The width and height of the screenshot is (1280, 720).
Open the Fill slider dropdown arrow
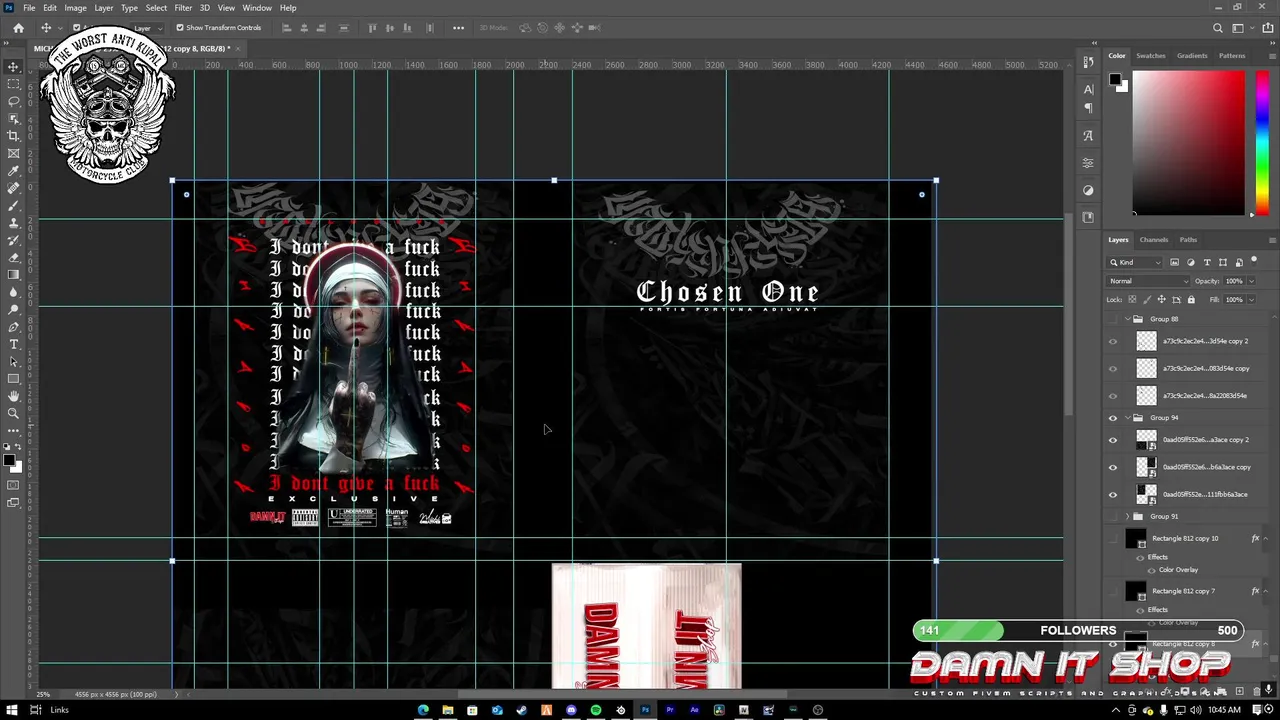(x=1250, y=299)
